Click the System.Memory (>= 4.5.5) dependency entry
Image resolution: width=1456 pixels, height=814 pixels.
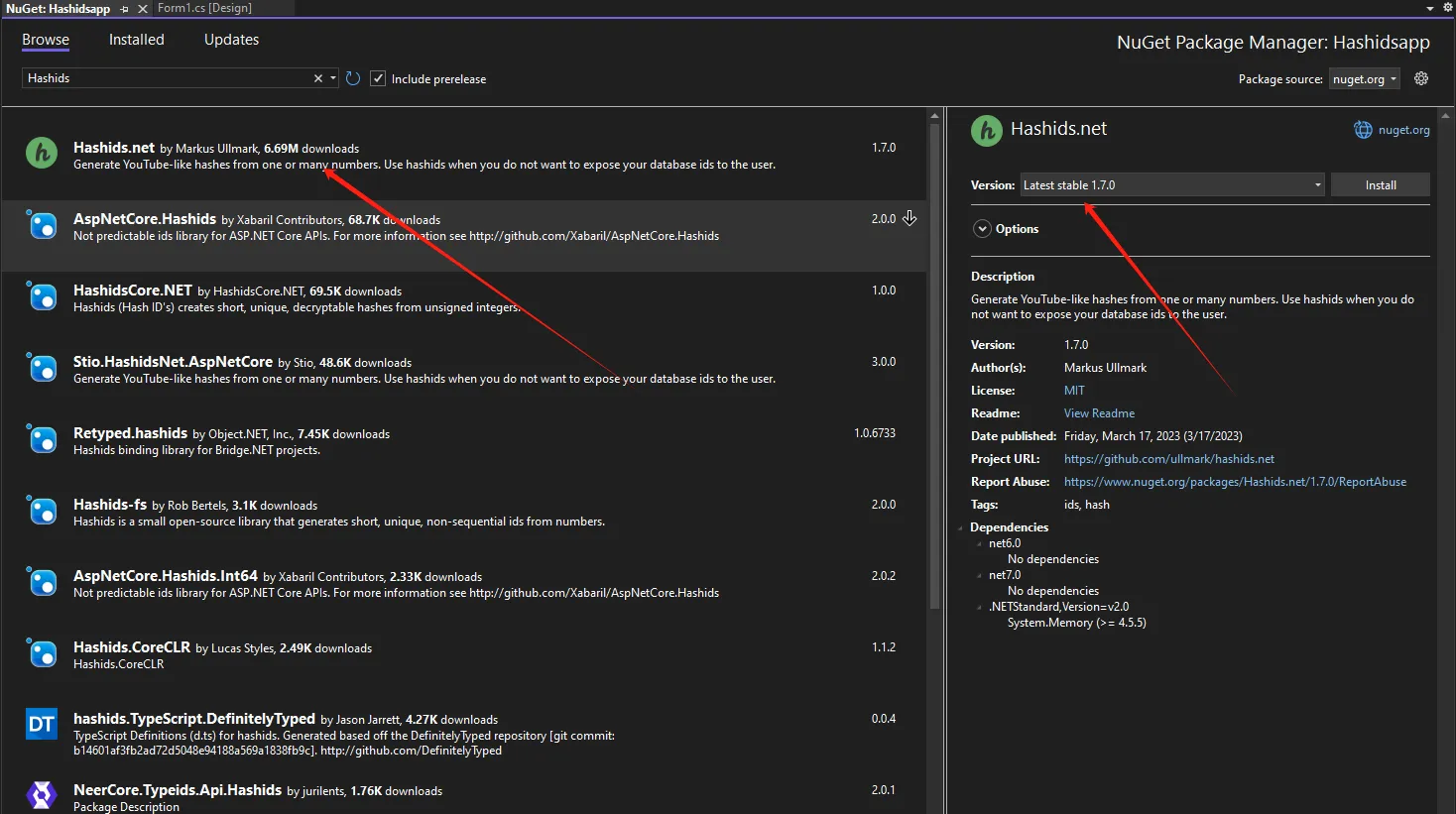click(x=1076, y=623)
